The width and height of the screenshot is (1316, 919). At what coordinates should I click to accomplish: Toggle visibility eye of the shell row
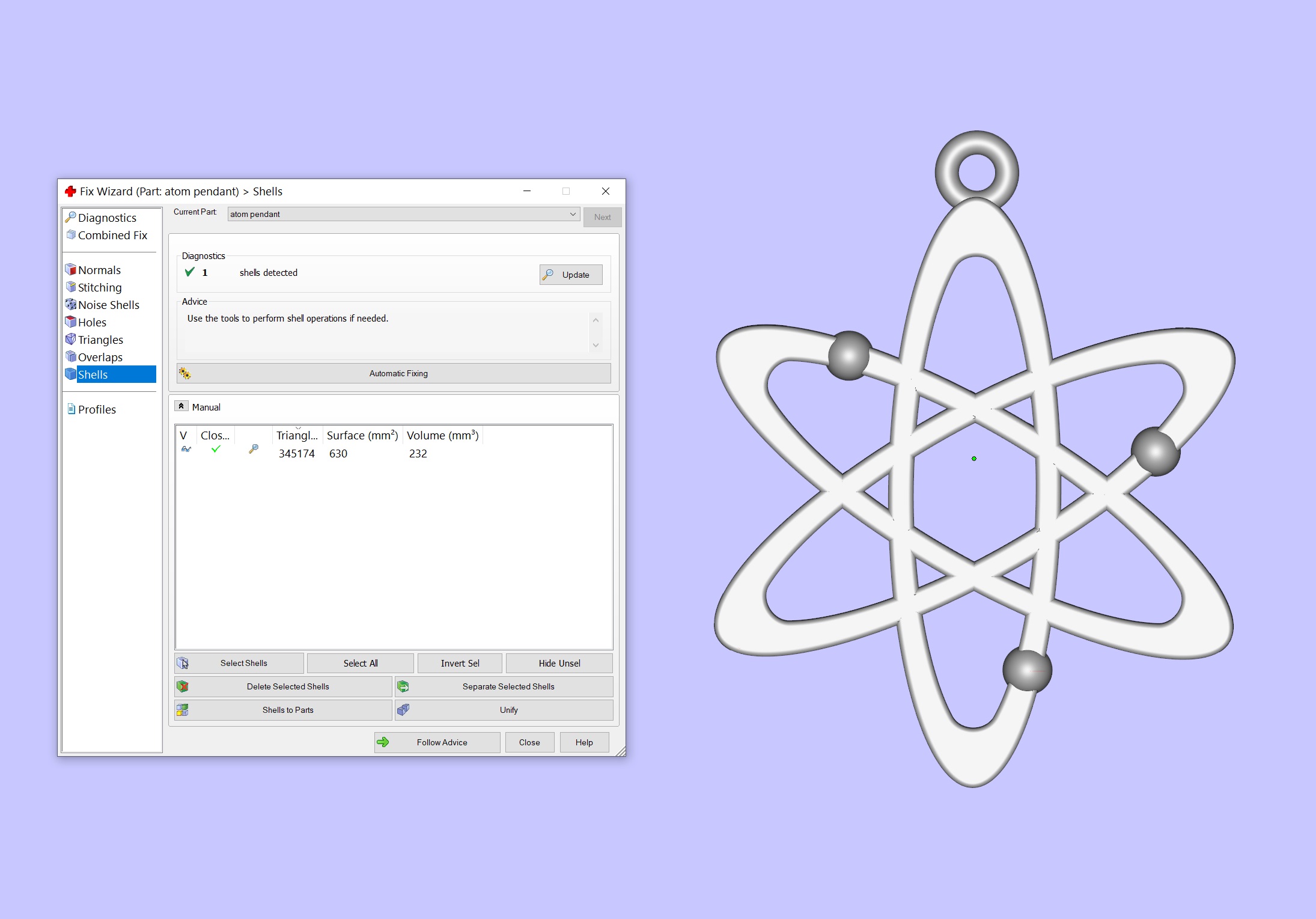pos(186,449)
